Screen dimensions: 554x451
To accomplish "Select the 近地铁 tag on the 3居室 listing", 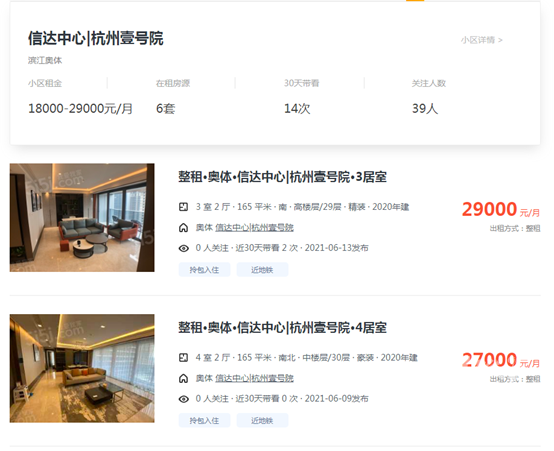I will pyautogui.click(x=262, y=270).
